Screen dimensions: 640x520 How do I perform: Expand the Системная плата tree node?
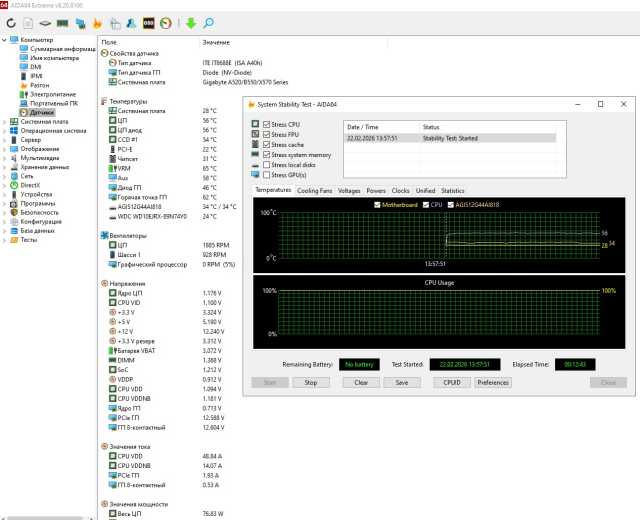pyautogui.click(x=5, y=121)
